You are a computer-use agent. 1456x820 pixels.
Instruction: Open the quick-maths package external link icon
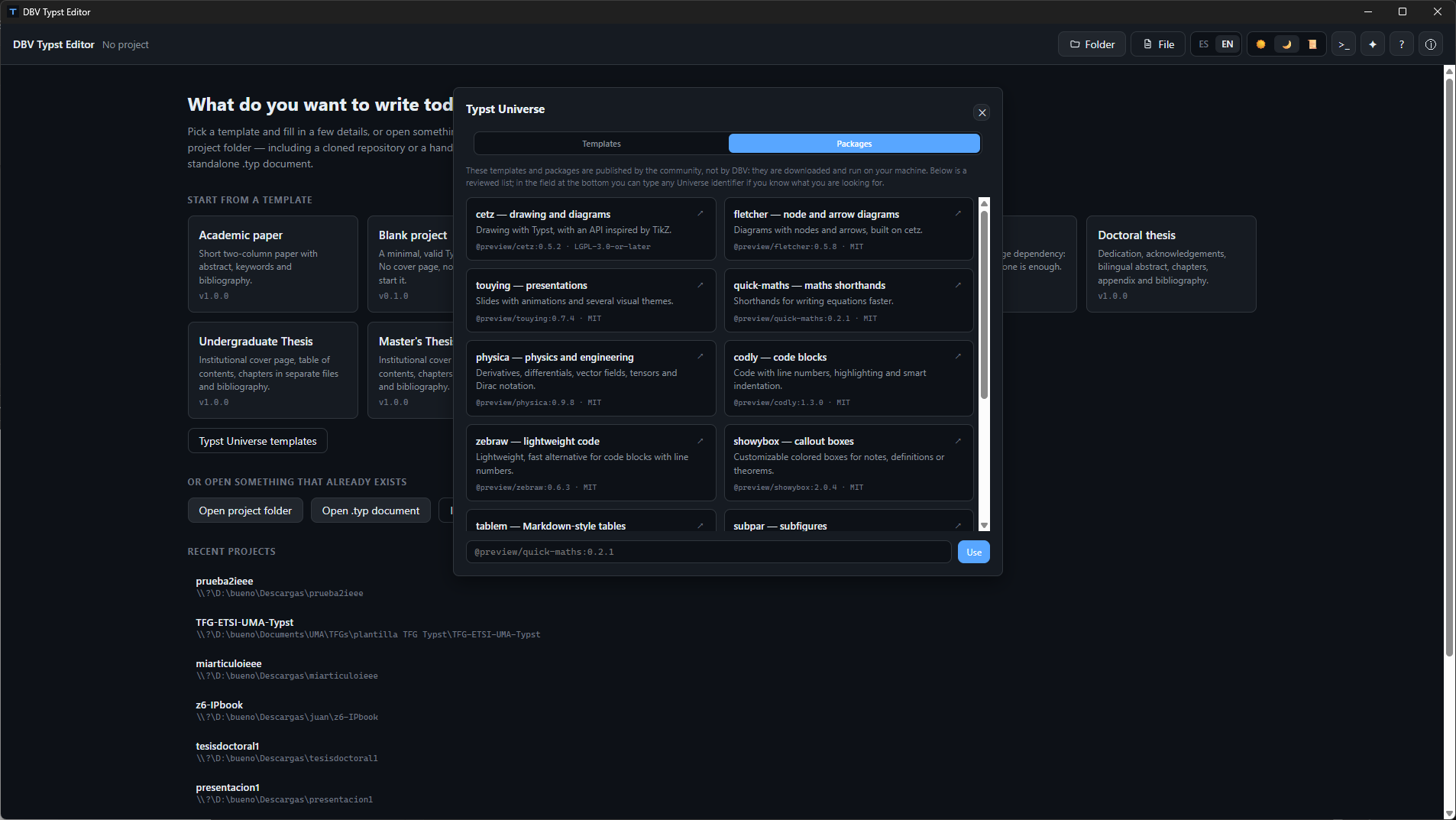[958, 285]
